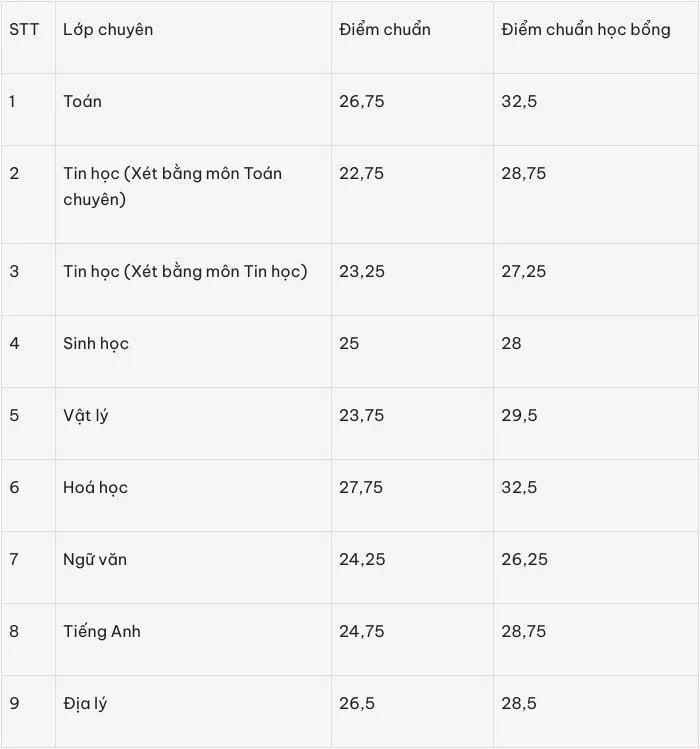700x749 pixels.
Task: Click the "Điểm chuẩn học bổng" header
Action: click(x=596, y=38)
